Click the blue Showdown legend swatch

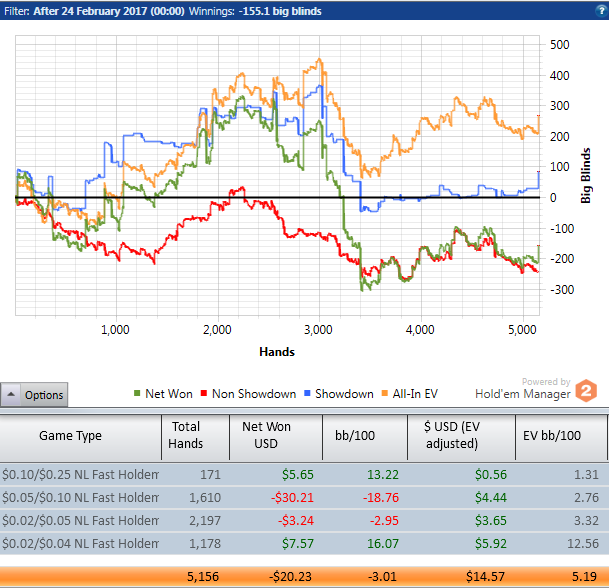pyautogui.click(x=307, y=393)
